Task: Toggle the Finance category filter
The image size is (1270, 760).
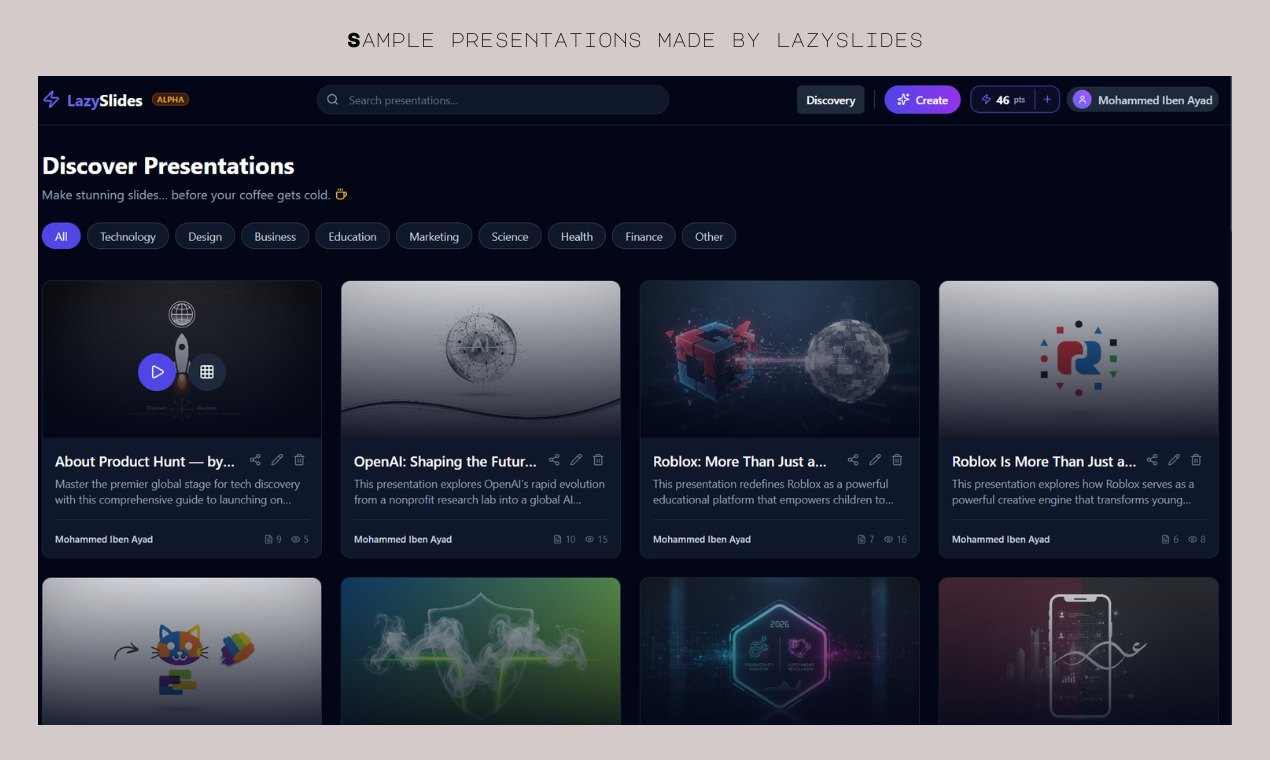Action: 643,236
